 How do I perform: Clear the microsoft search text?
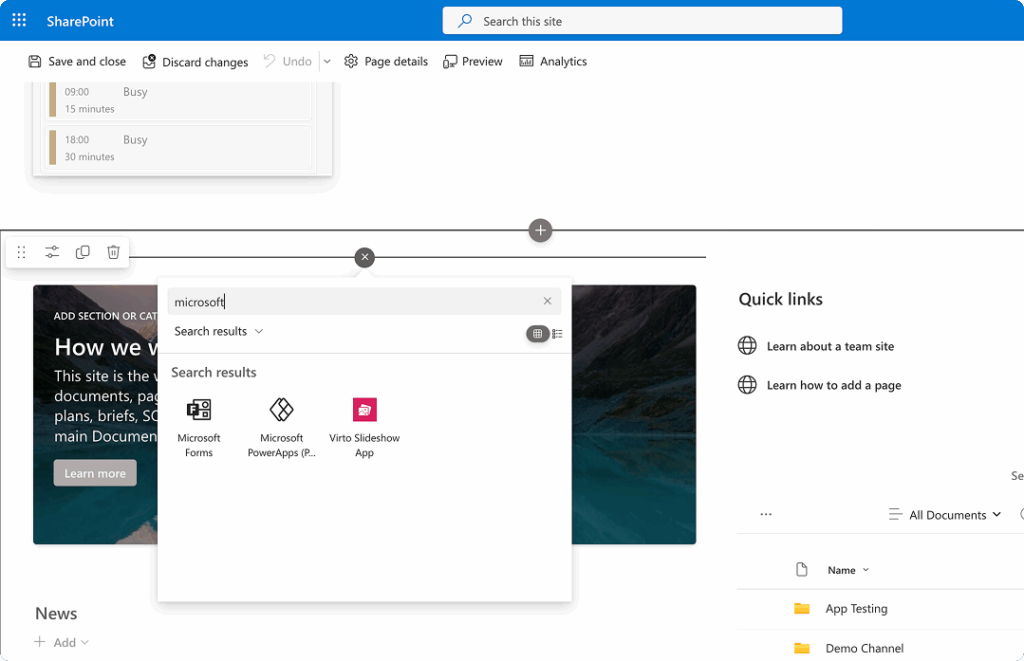pos(547,300)
